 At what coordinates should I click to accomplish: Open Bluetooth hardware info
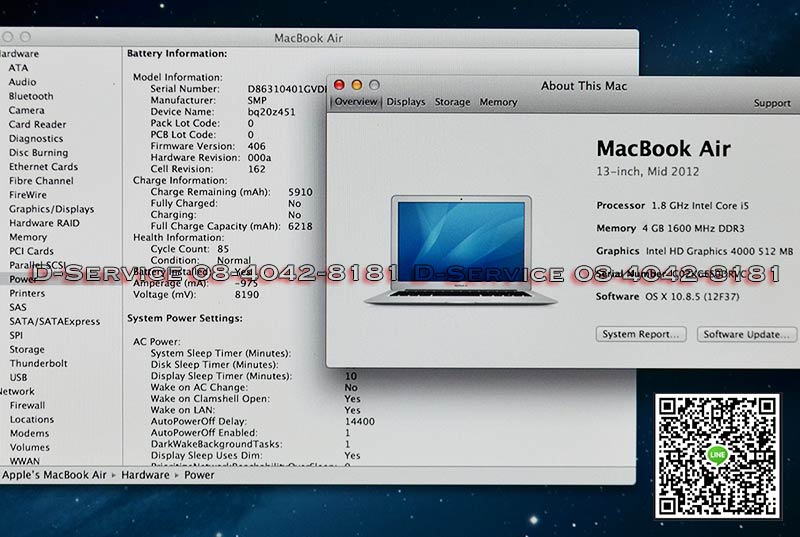pos(31,96)
